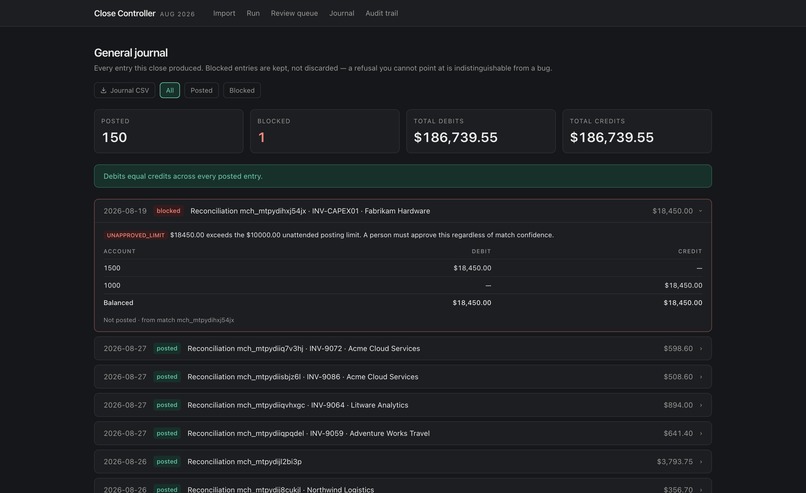Viewport: 806px width, 493px height.
Task: Click the $18,450.00 debit for account 1500
Action: 472,268
